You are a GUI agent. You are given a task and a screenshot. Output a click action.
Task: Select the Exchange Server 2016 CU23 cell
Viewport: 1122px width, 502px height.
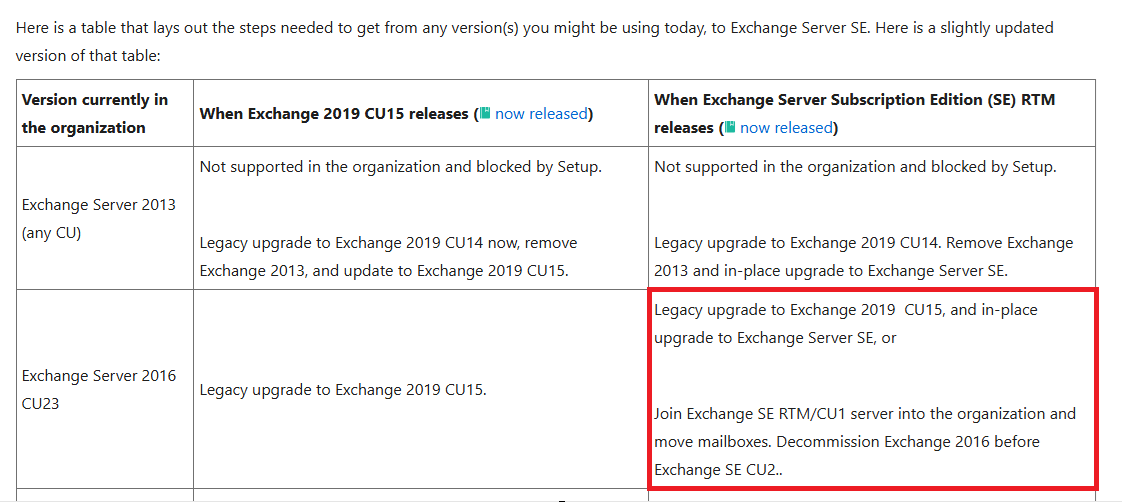99,390
